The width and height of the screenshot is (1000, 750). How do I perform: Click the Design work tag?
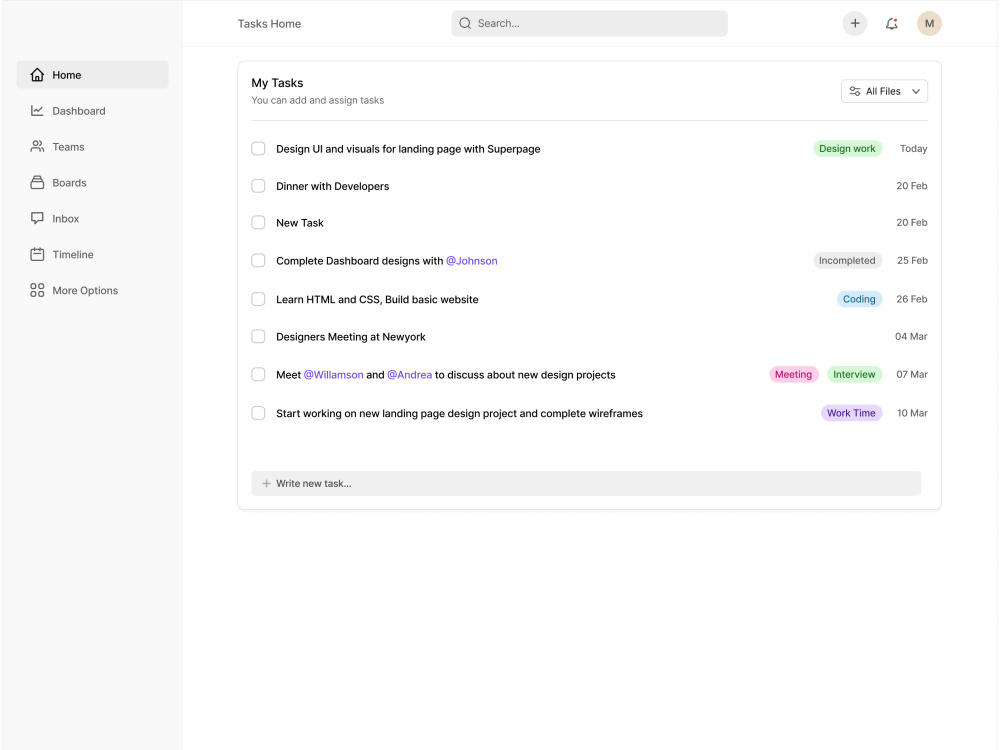pyautogui.click(x=847, y=149)
